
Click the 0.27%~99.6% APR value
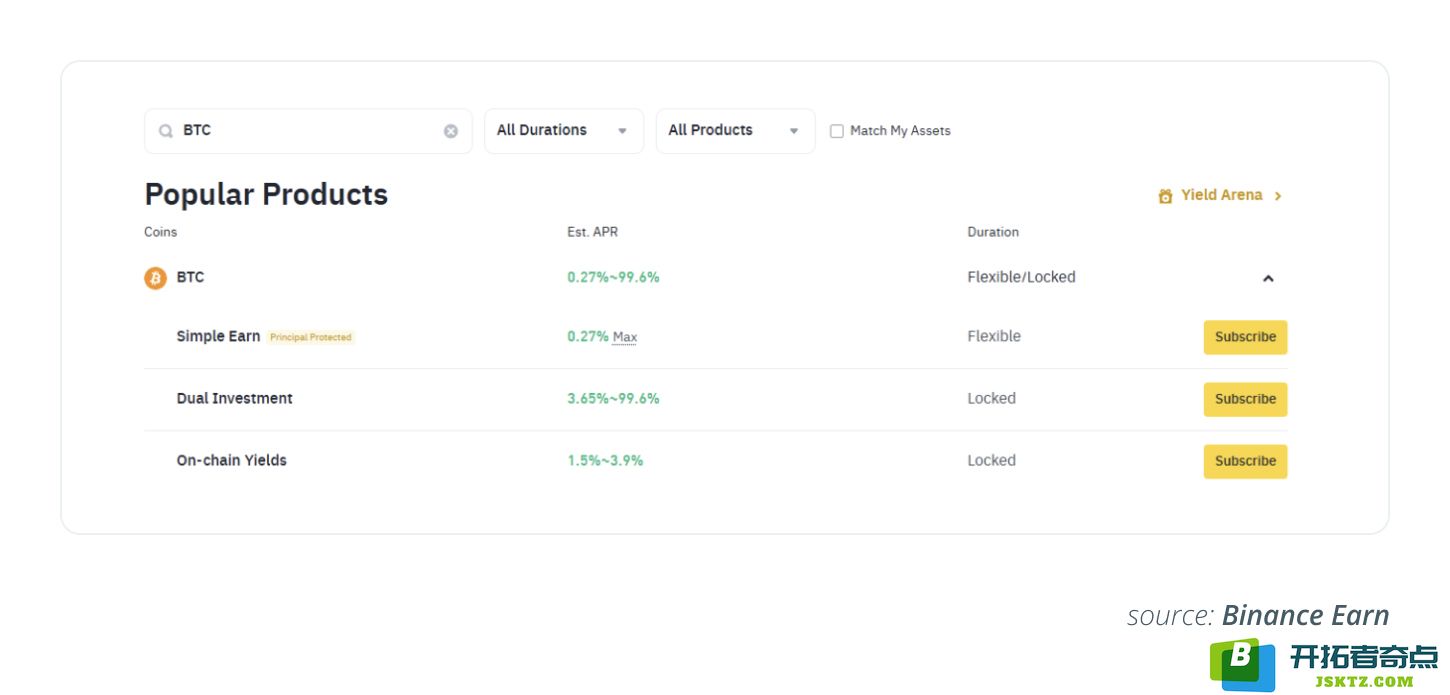pyautogui.click(x=613, y=277)
